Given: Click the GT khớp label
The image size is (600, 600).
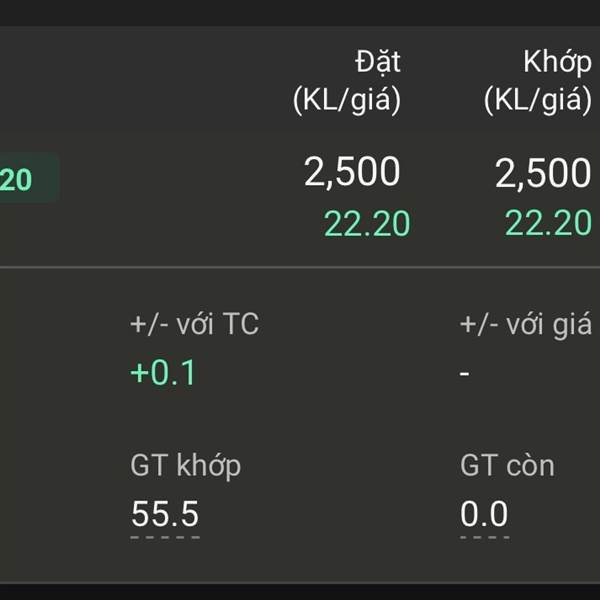Looking at the screenshot, I should (x=186, y=466).
